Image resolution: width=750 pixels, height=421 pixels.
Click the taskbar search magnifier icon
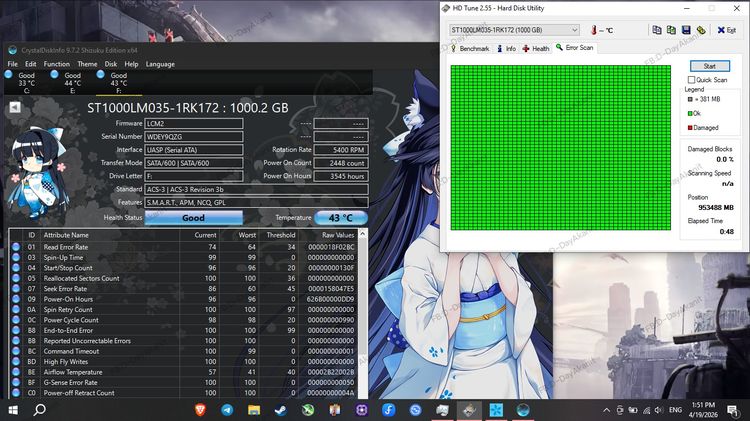[x=40, y=410]
